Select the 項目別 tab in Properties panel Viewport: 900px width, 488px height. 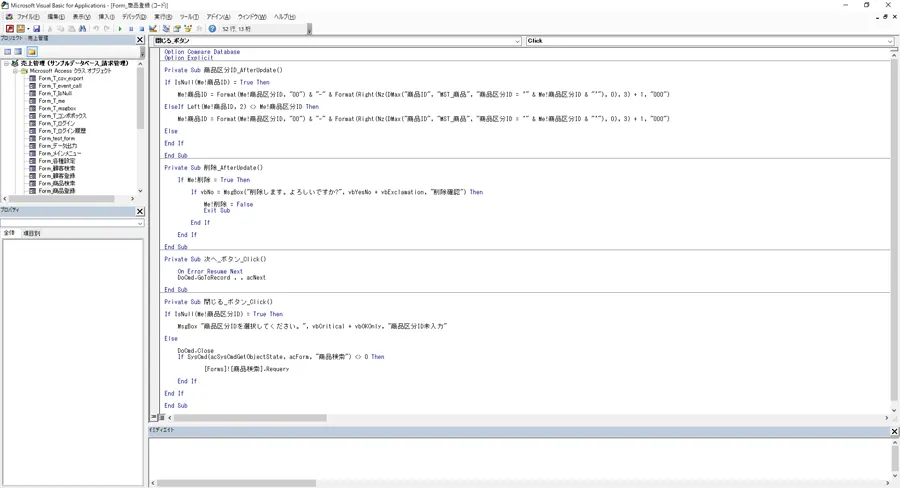pos(32,233)
